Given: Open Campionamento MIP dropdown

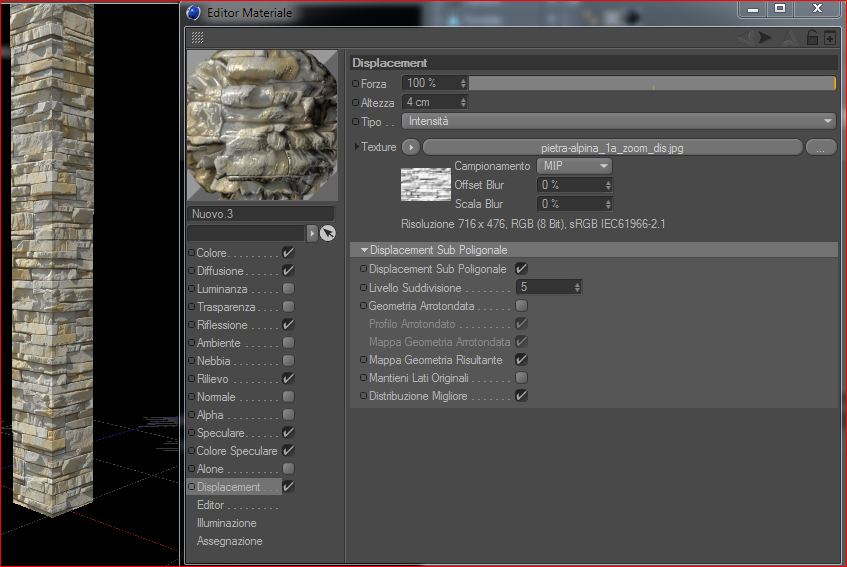Looking at the screenshot, I should click(574, 166).
